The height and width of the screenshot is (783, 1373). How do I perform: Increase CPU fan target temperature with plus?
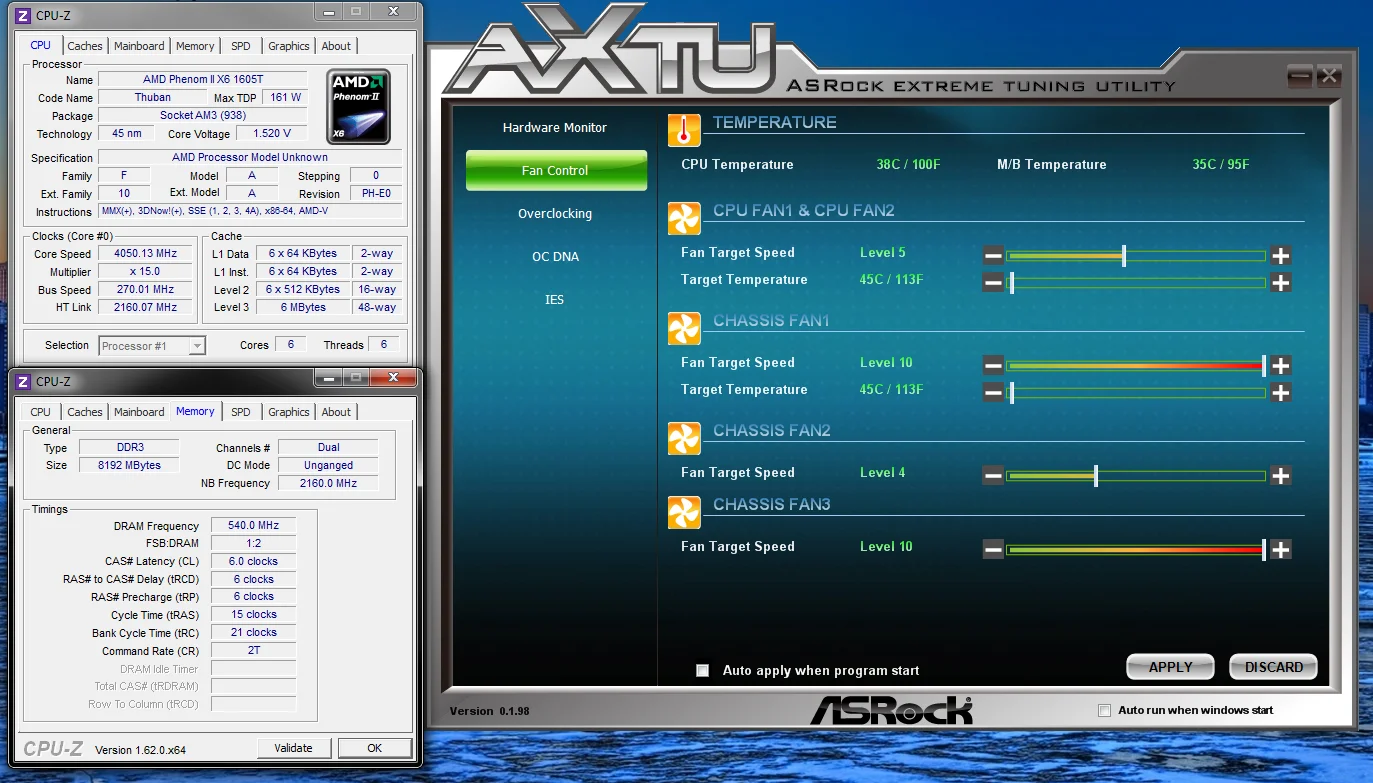pos(1281,283)
